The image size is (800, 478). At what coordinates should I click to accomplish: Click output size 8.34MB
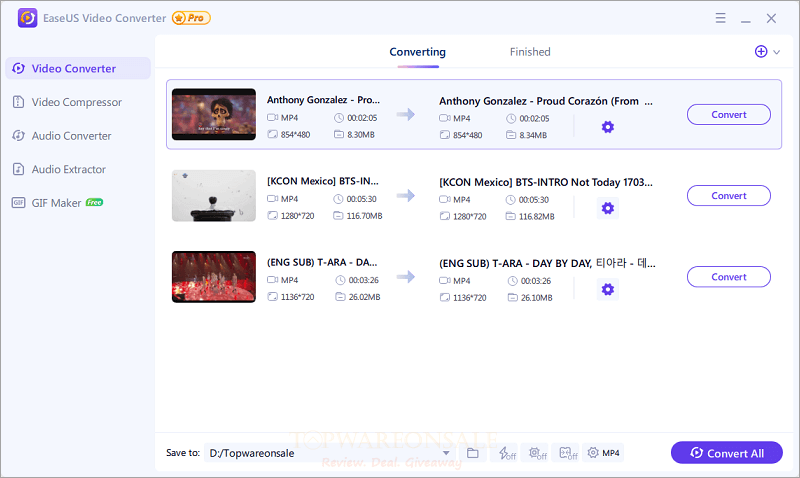[533, 135]
